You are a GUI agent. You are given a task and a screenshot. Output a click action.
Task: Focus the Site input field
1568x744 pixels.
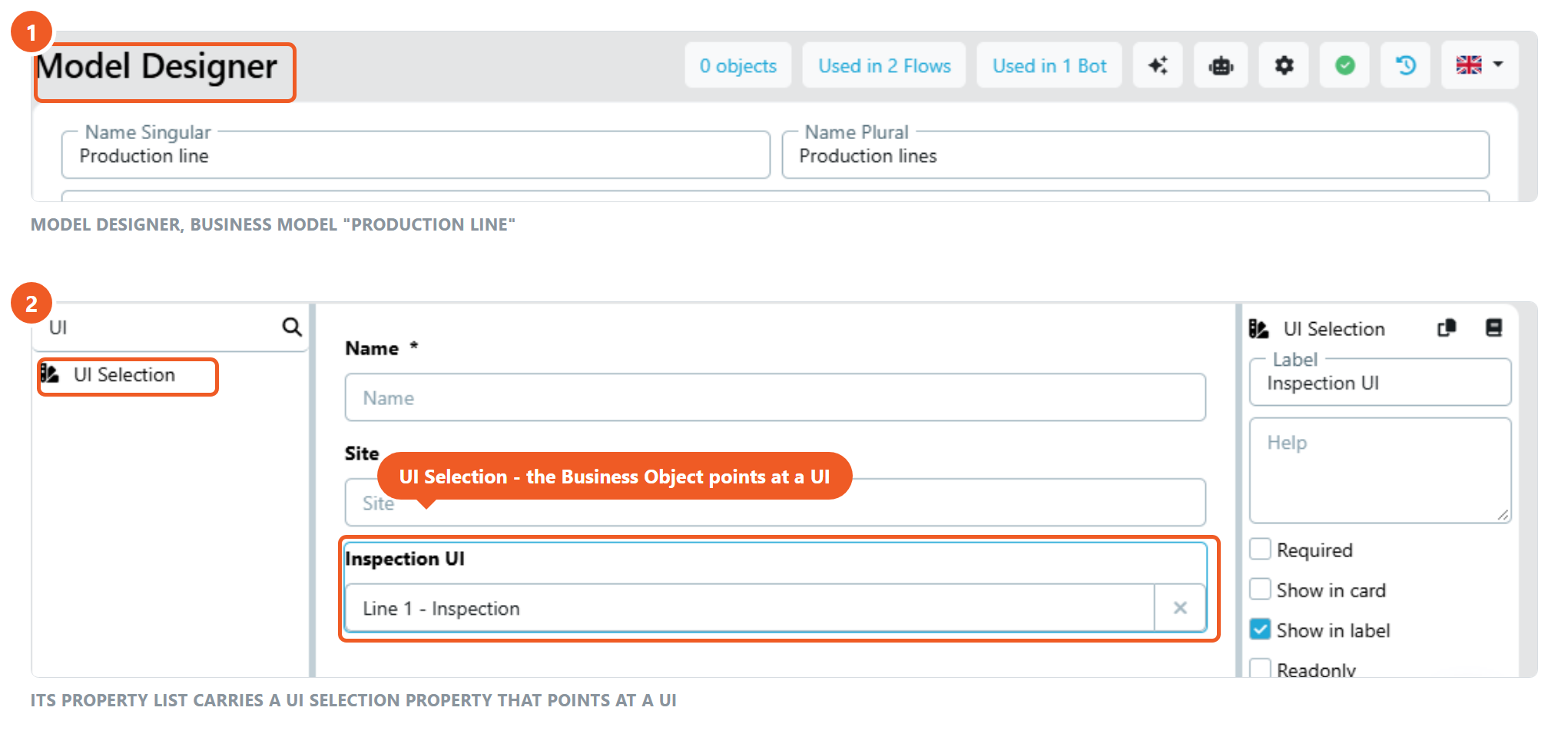(775, 503)
